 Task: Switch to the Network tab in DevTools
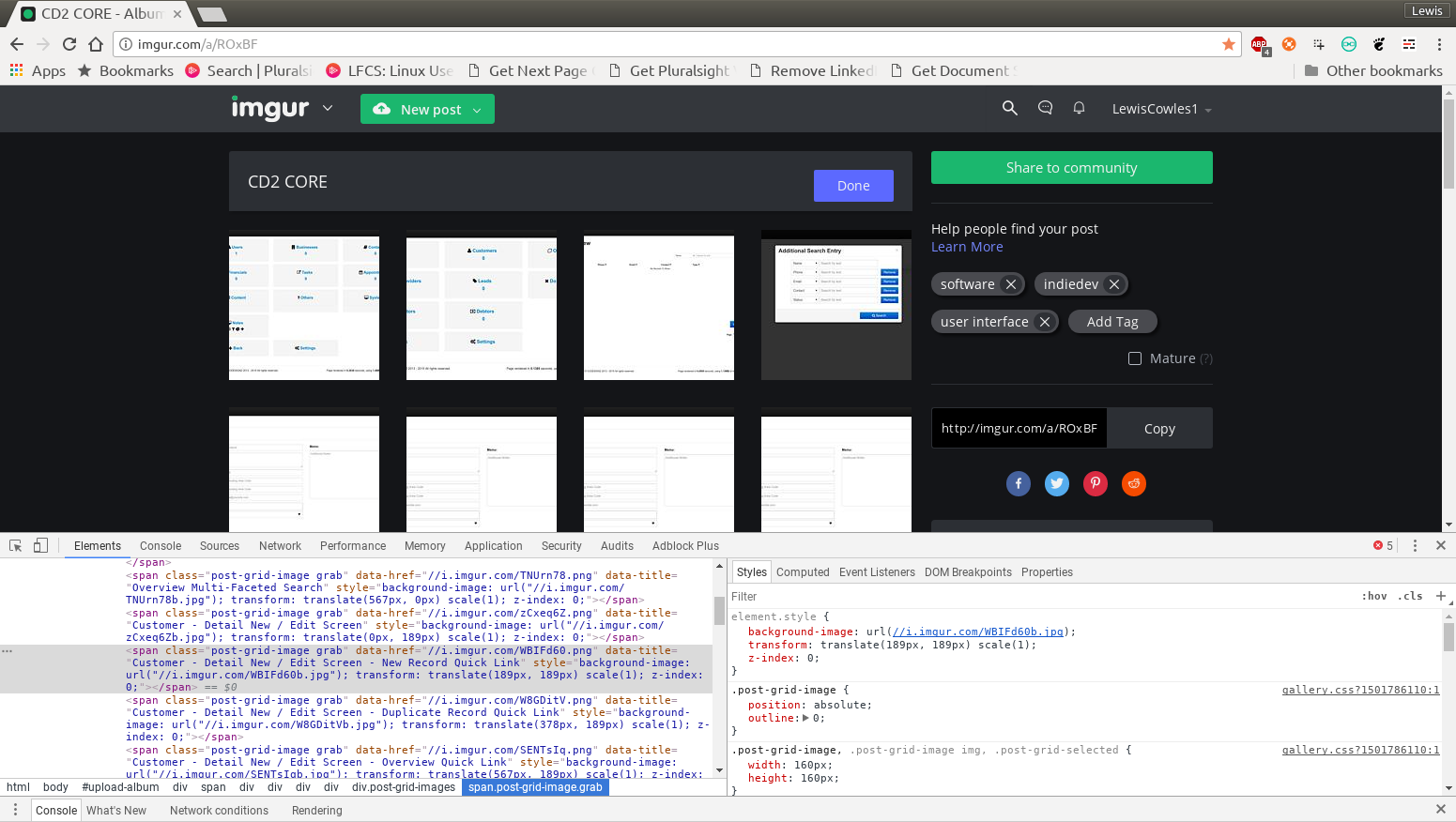(x=280, y=546)
